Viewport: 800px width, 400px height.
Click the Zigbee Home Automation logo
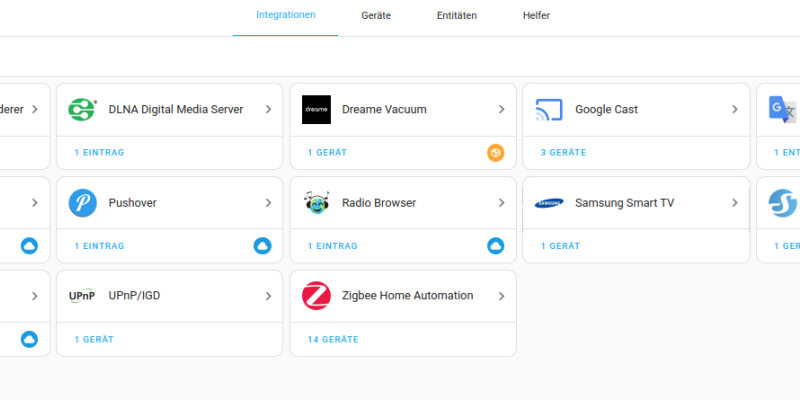(x=316, y=296)
